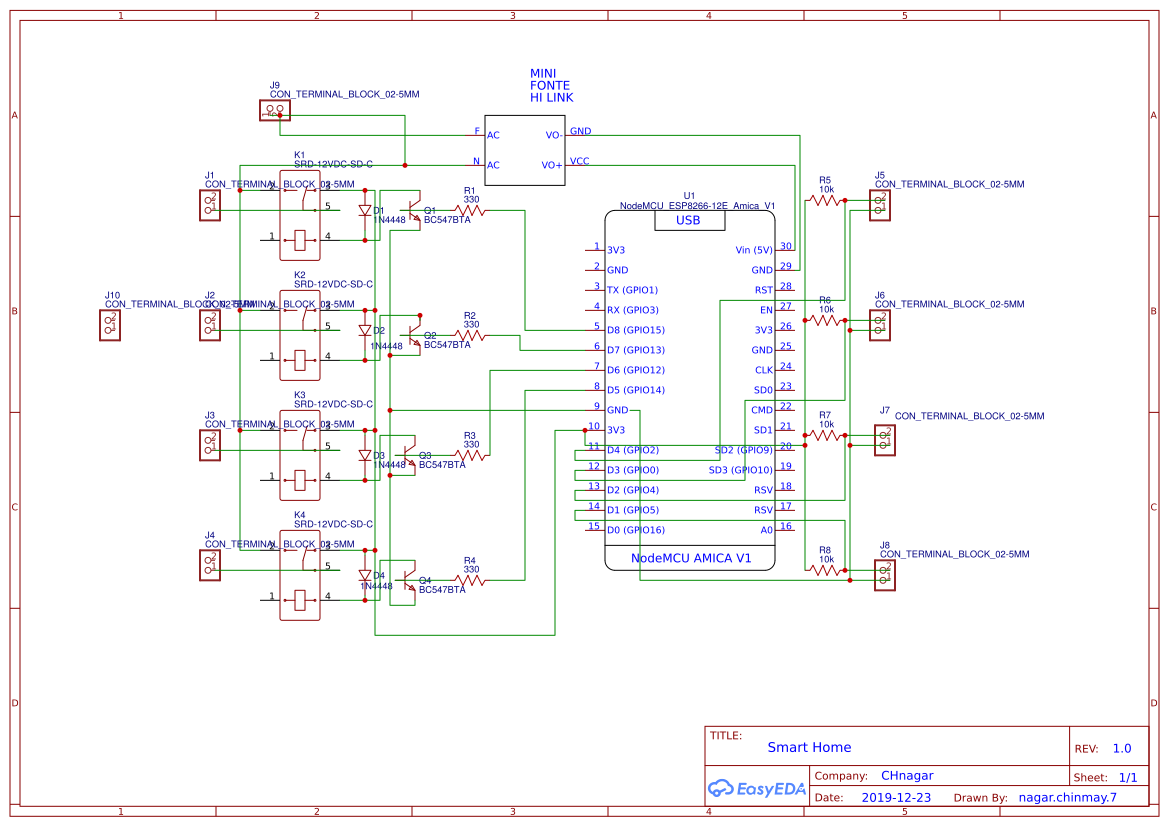The width and height of the screenshot is (1169, 827).
Task: Click the K4 relay symbol
Action: tap(300, 575)
